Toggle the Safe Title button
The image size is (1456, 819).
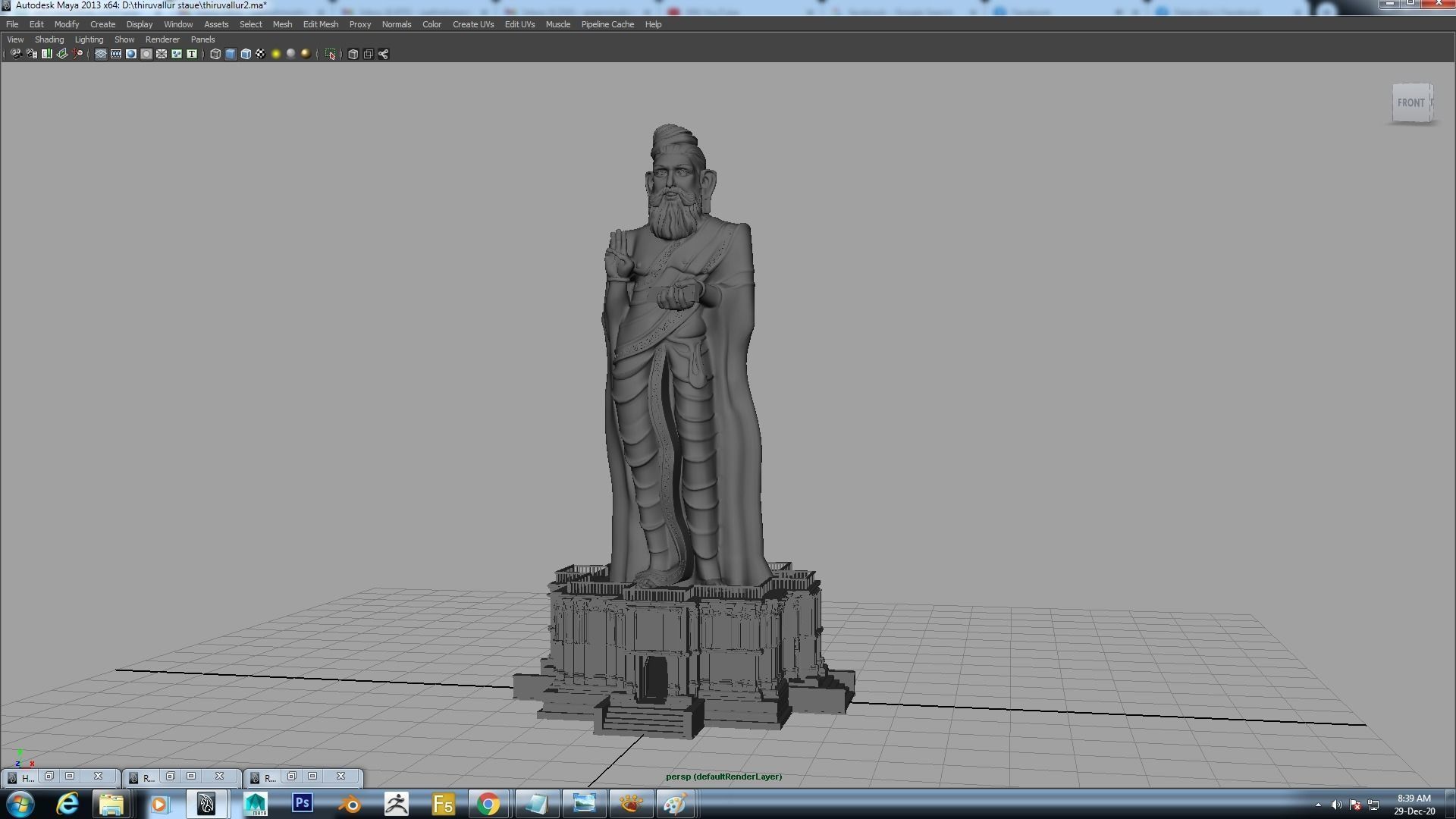click(x=192, y=54)
